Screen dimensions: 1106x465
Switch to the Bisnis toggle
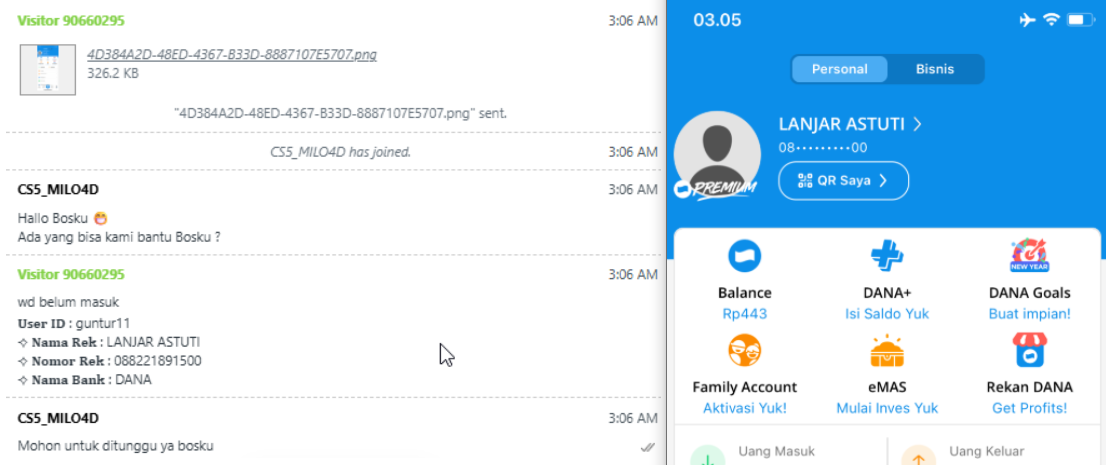935,69
